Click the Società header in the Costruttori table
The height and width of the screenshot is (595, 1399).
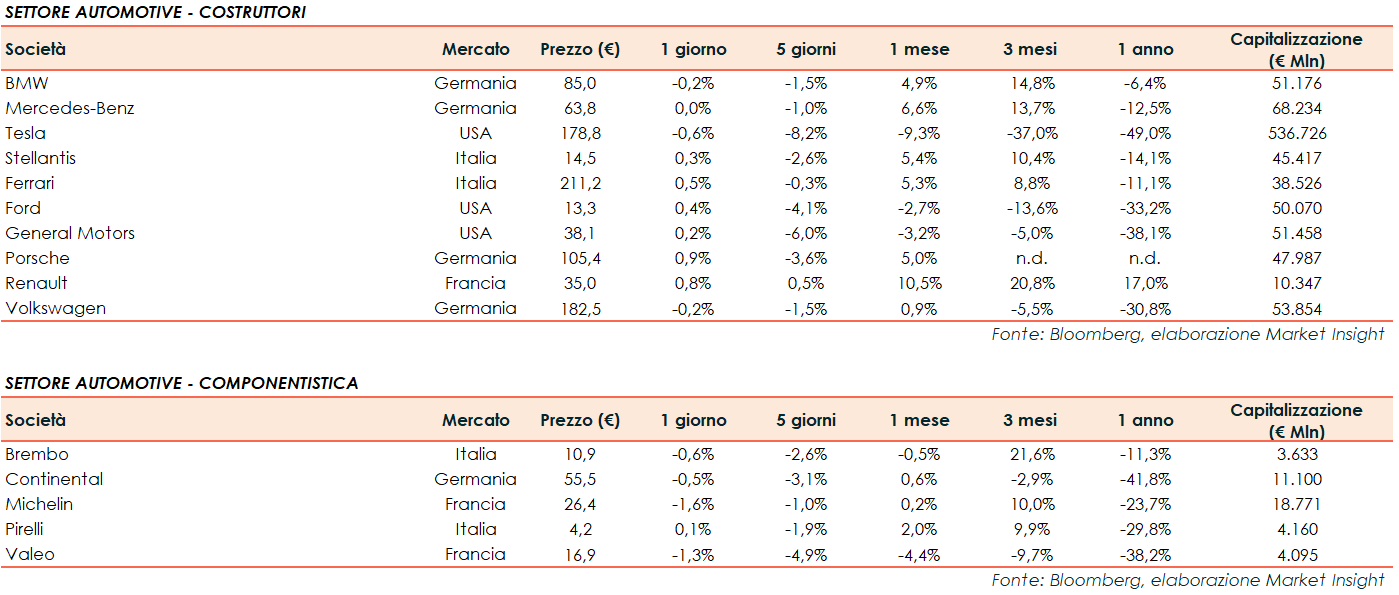(x=36, y=49)
